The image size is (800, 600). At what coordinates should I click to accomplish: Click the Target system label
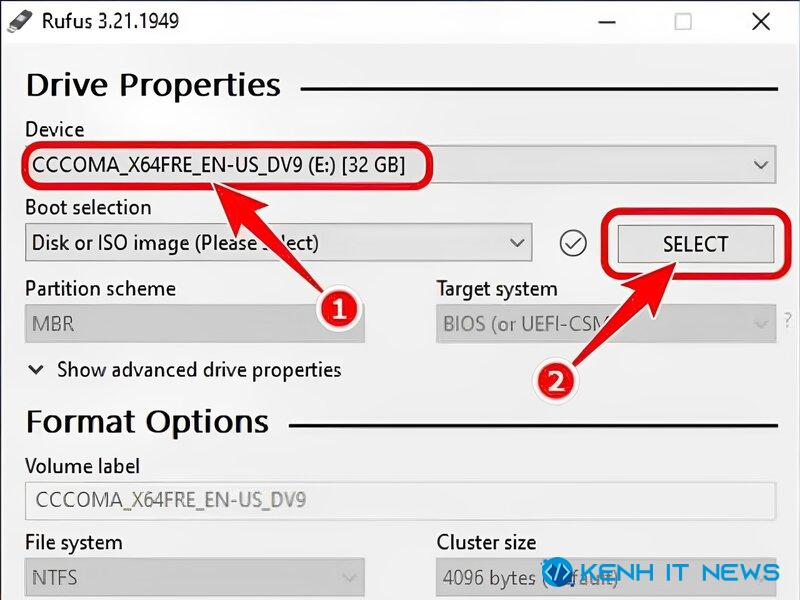pyautogui.click(x=497, y=289)
